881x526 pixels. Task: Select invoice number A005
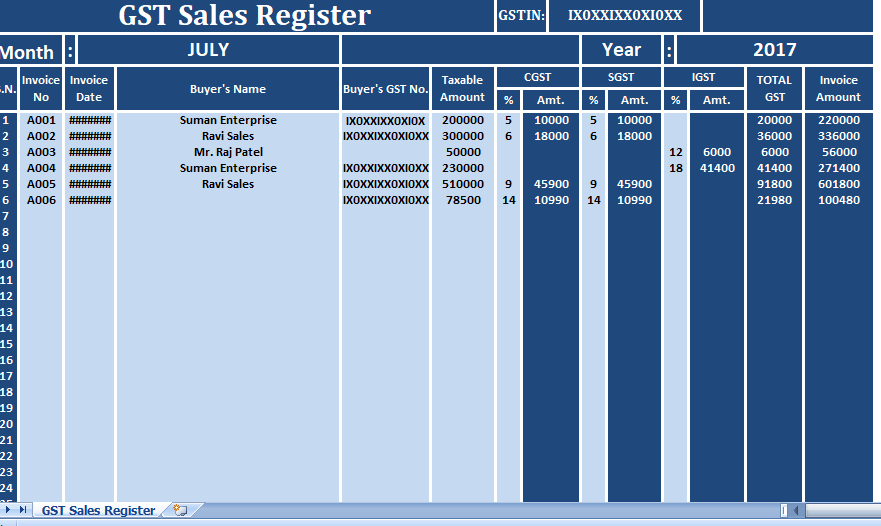click(x=41, y=184)
